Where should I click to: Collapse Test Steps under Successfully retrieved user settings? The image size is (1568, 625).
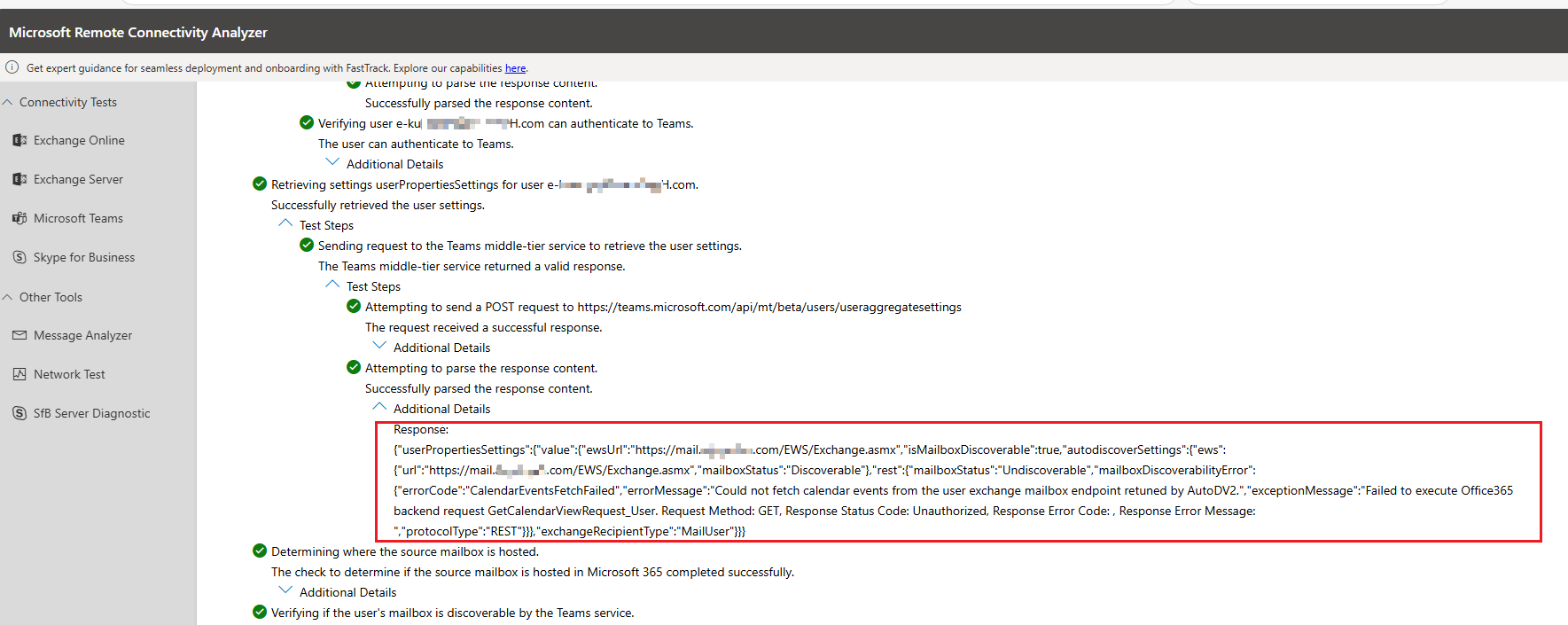285,223
